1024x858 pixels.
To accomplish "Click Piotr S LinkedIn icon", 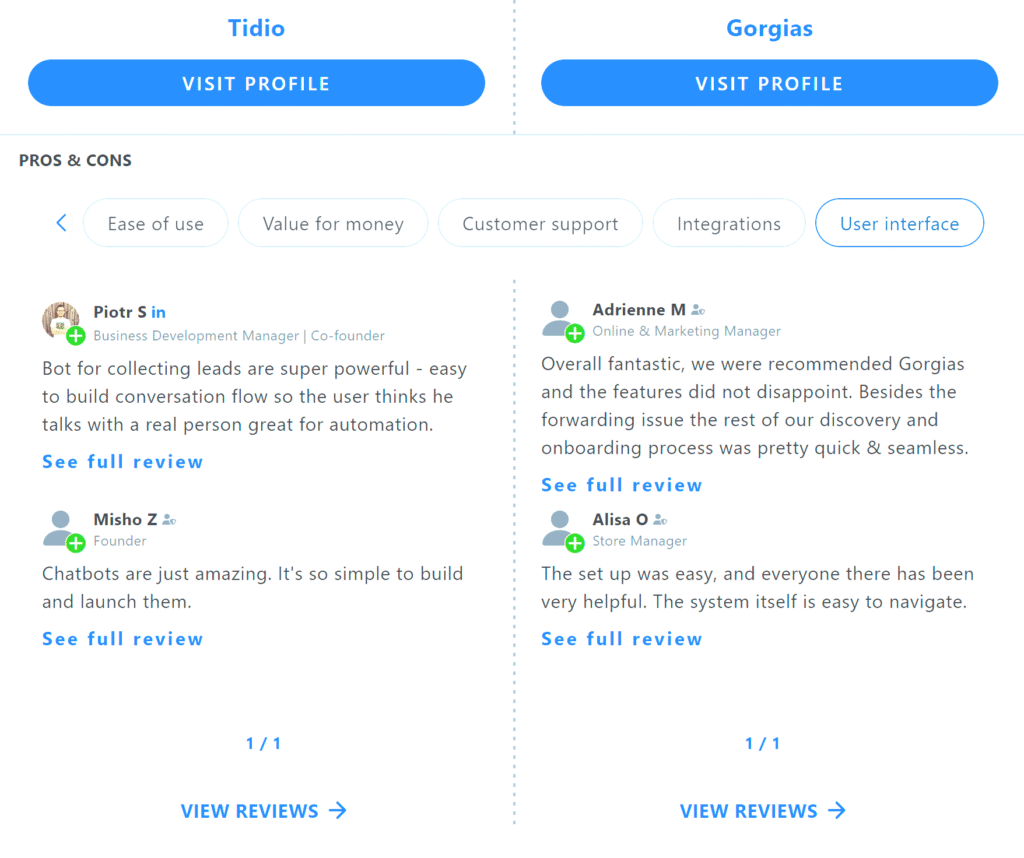I will click(159, 313).
